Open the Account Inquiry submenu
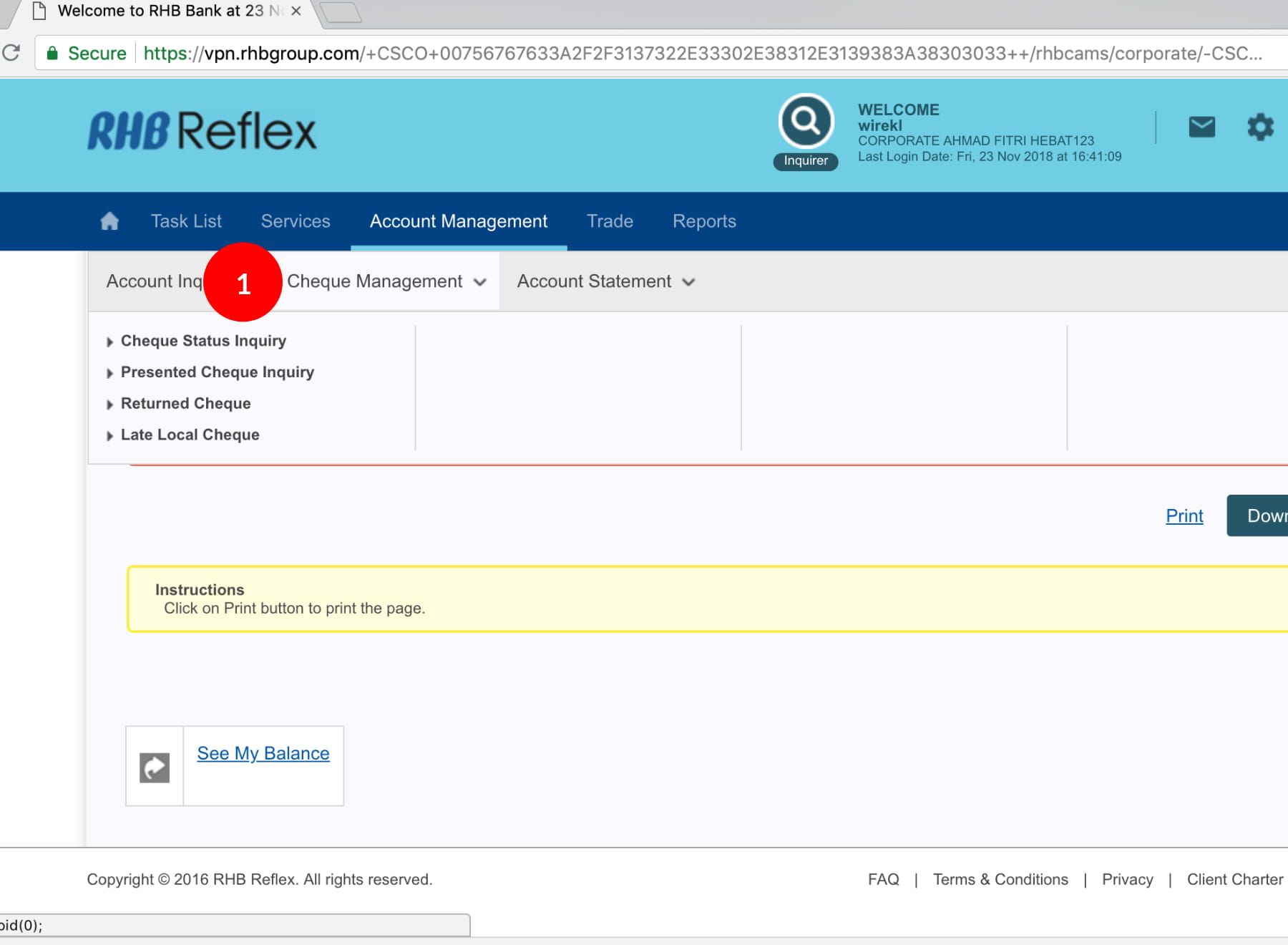Screen dimensions: 1288x945 click(x=154, y=281)
